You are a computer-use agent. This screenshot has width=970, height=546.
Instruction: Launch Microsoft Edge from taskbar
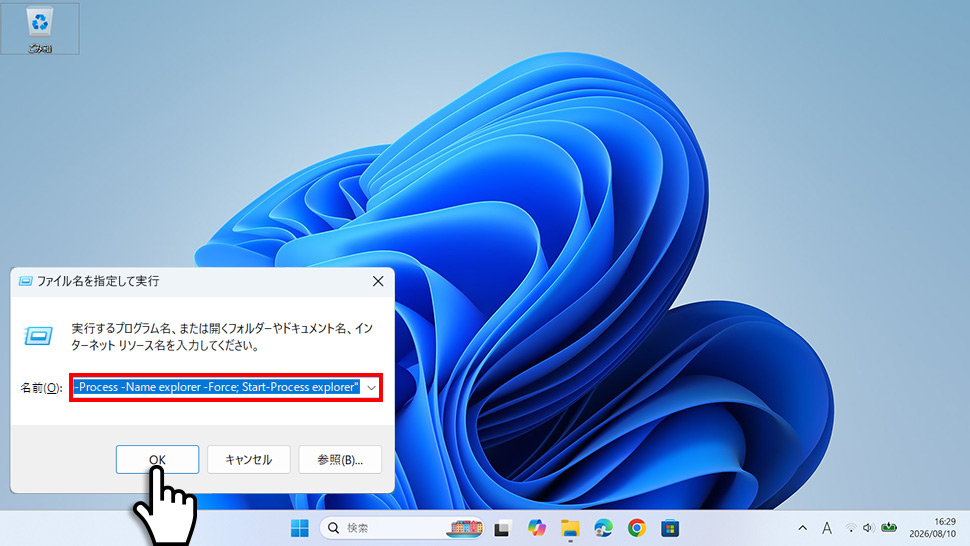[x=603, y=528]
